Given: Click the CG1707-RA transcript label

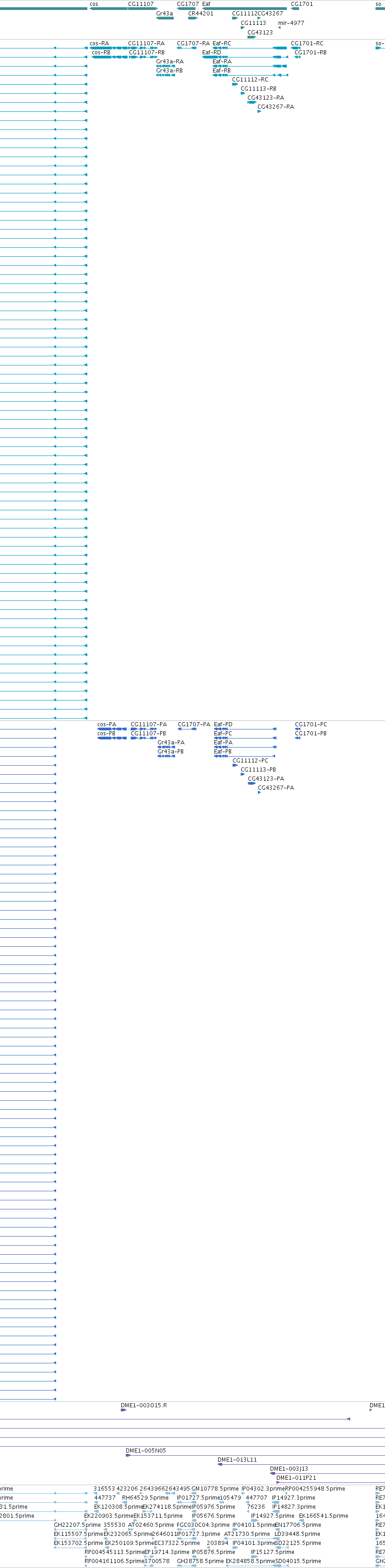Looking at the screenshot, I should click(x=194, y=44).
